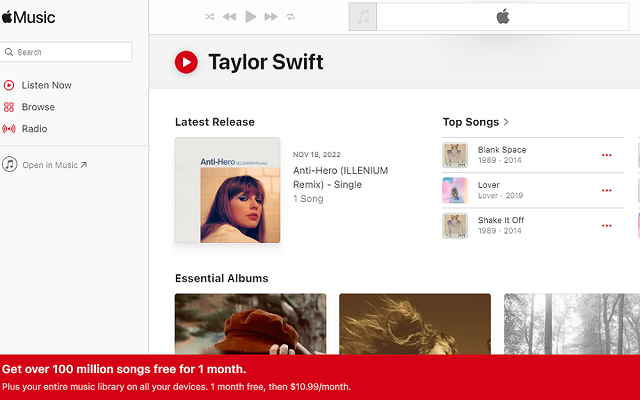This screenshot has width=640, height=400.
Task: Focus the Search field
Action: tap(66, 52)
